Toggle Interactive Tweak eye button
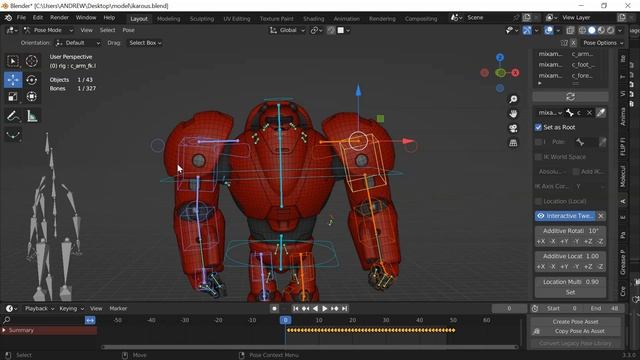Viewport: 640px width, 360px height. [x=541, y=216]
